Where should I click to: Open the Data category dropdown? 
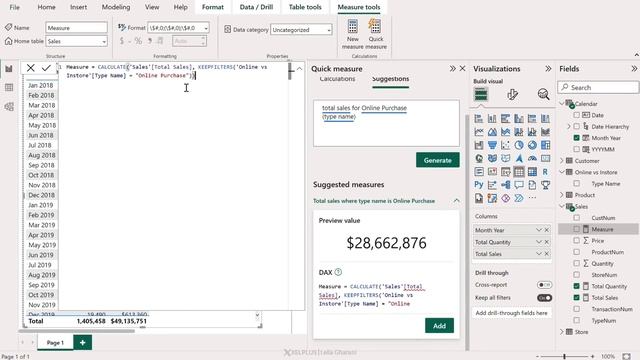[329, 30]
